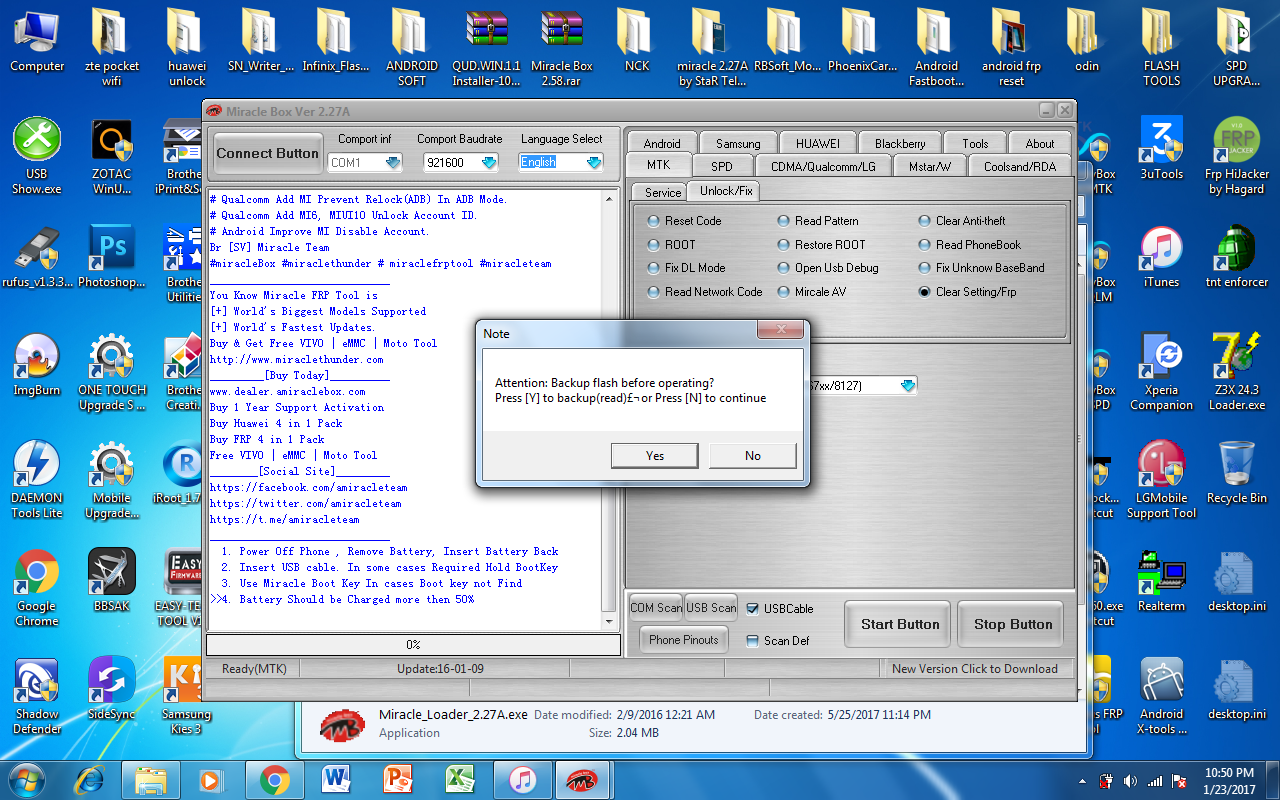This screenshot has width=1280, height=800.
Task: Click the 0% progress bar
Action: pyautogui.click(x=413, y=645)
